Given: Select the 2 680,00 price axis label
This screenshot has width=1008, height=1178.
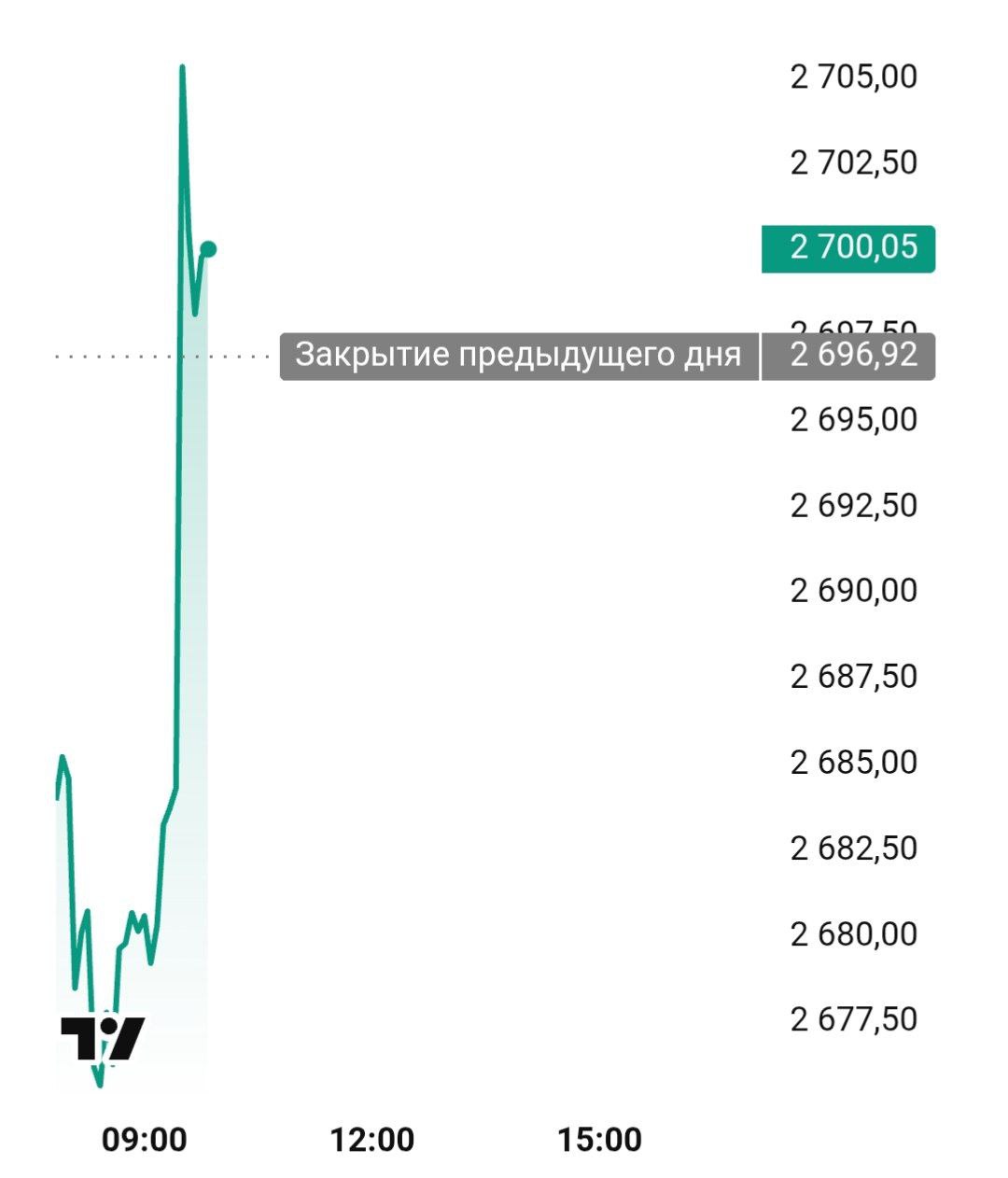Looking at the screenshot, I should [x=854, y=933].
